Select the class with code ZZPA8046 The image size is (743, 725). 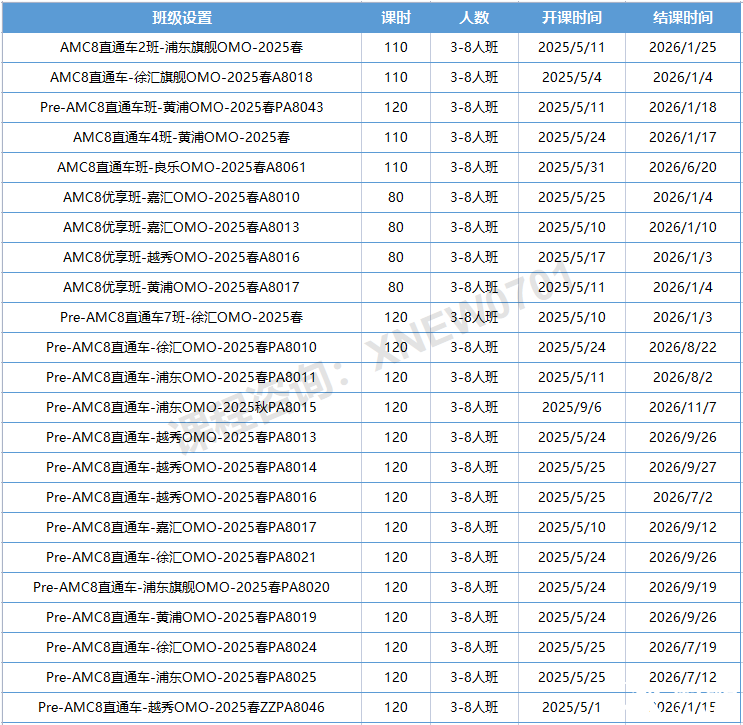tap(181, 707)
